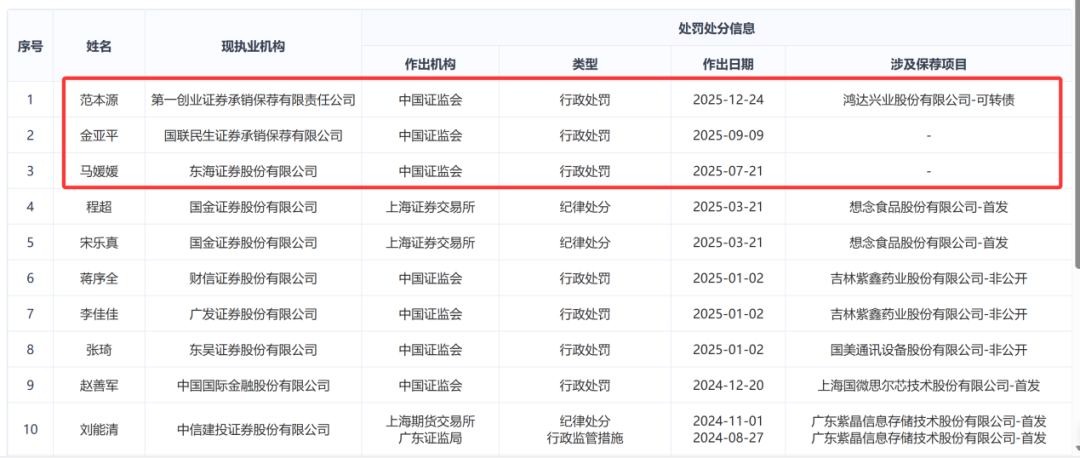The height and width of the screenshot is (458, 1080).
Task: Click 2025-01-02 in 蒋序全's row
Action: [728, 278]
